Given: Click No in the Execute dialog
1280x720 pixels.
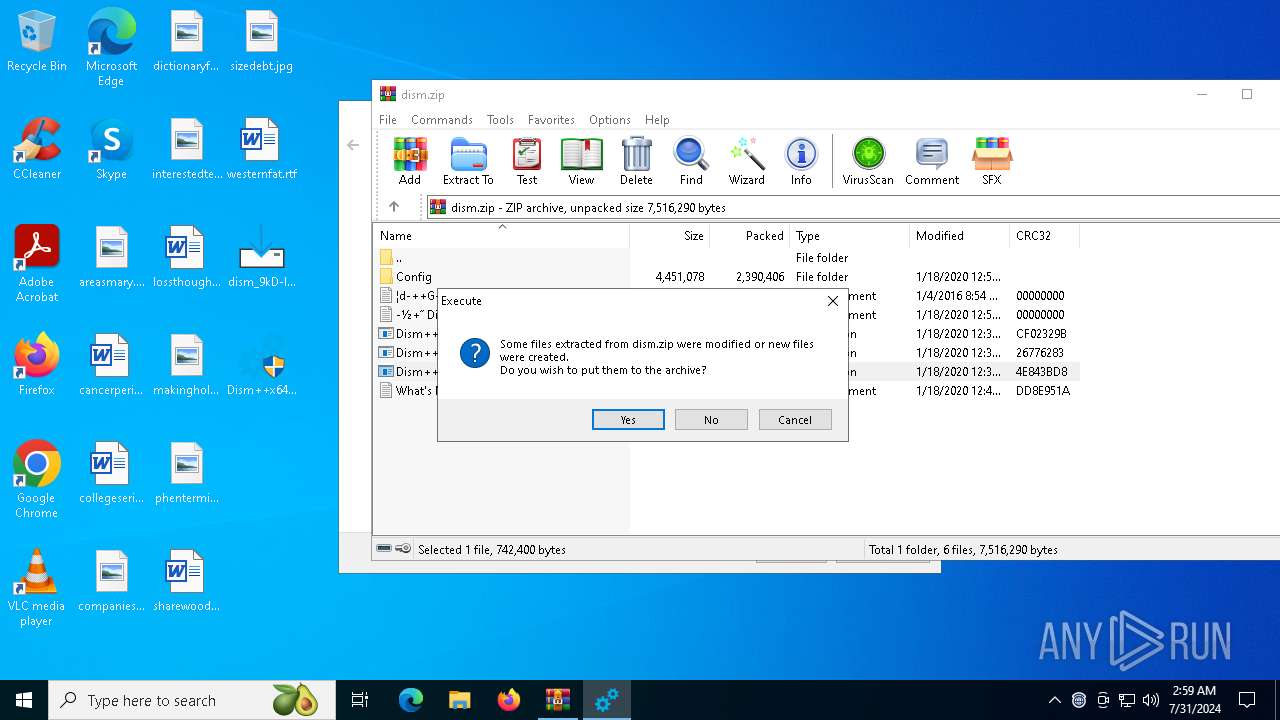Looking at the screenshot, I should click(711, 420).
